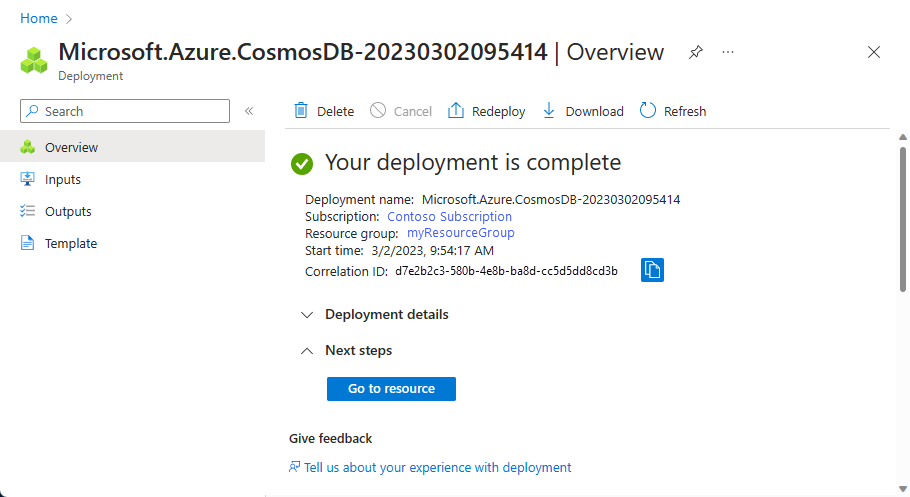
Task: Click into the Search input field
Action: pyautogui.click(x=130, y=111)
